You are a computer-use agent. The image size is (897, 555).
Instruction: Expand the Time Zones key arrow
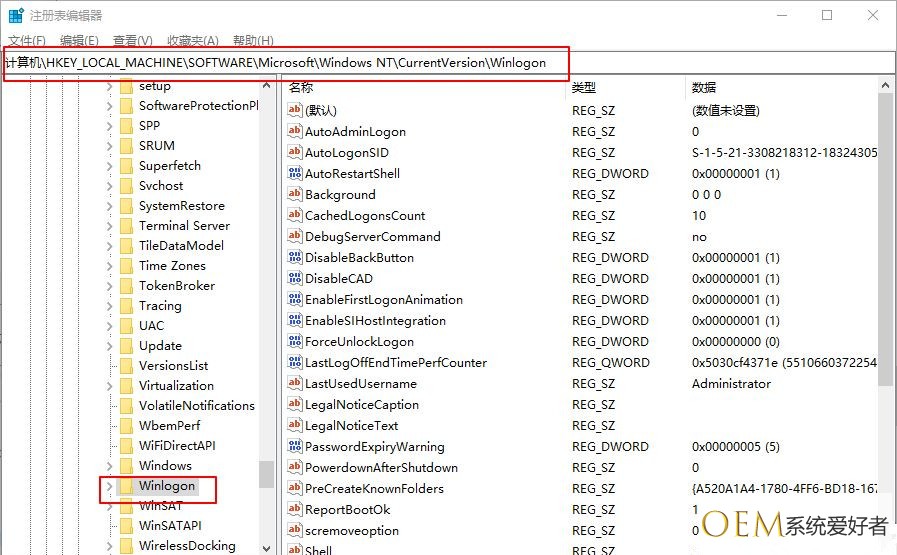point(109,266)
